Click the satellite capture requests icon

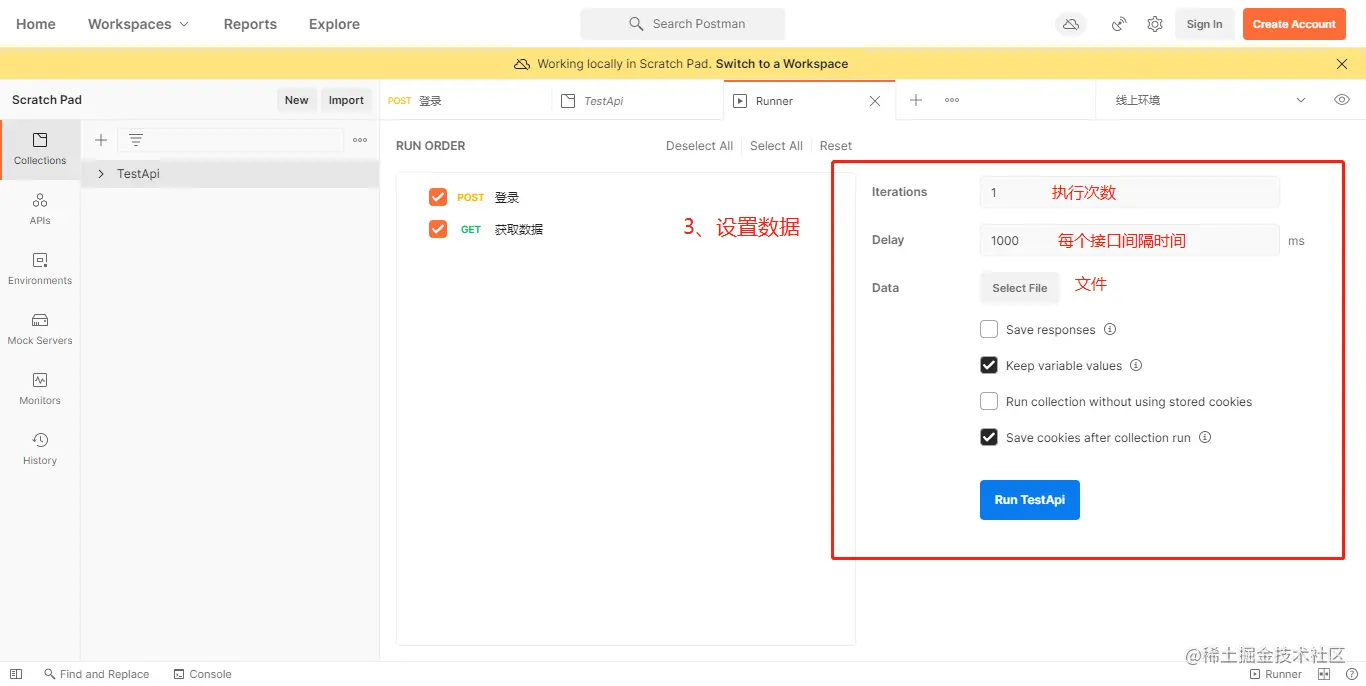[x=1119, y=24]
